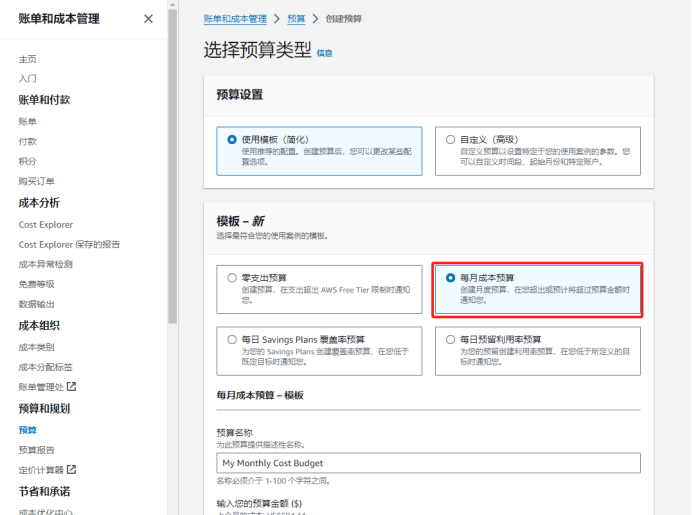Viewport: 692px width, 515px height.
Task: Open 购买订单 sidebar item
Action: point(37,181)
